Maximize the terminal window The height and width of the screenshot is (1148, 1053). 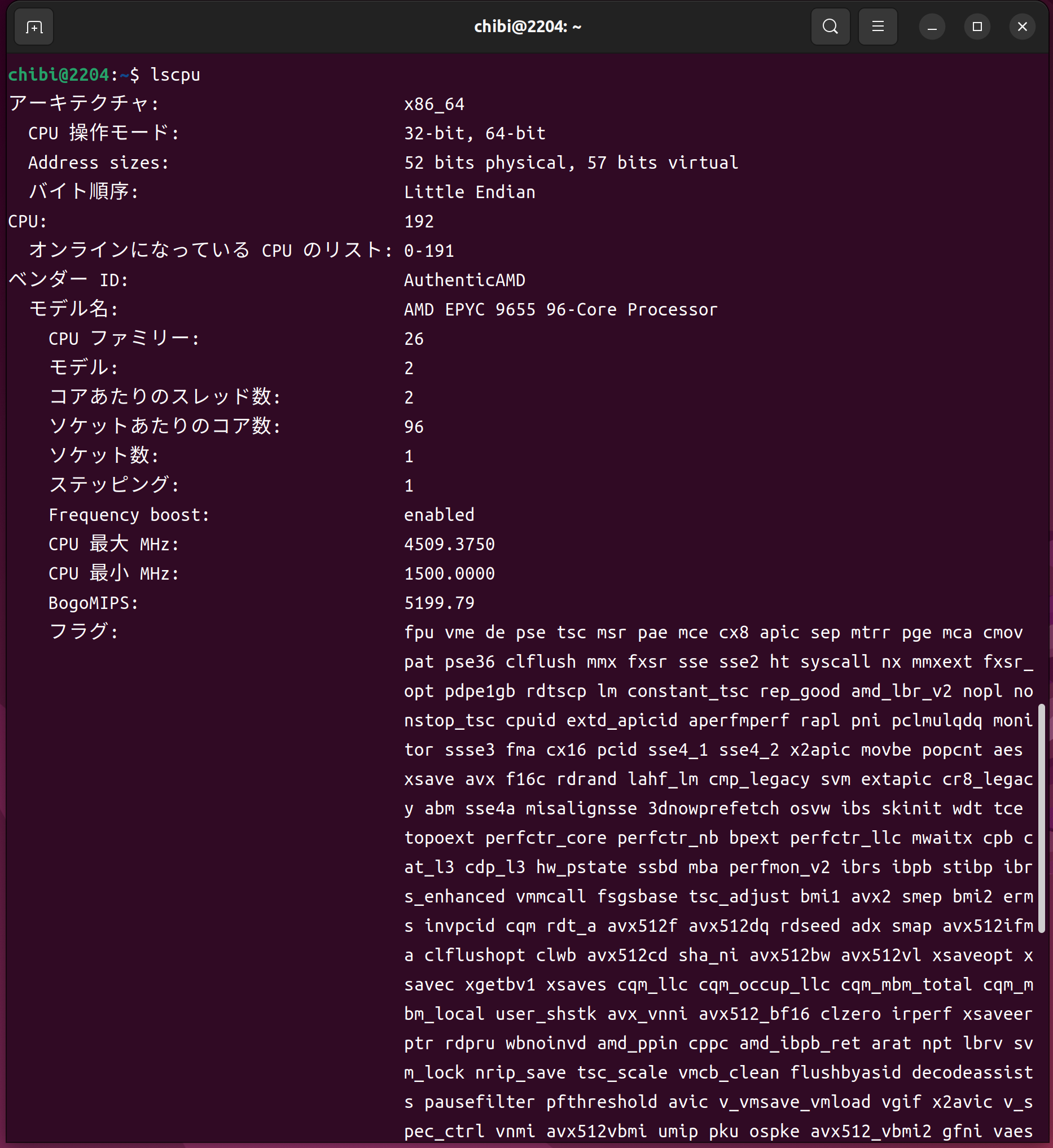(977, 27)
